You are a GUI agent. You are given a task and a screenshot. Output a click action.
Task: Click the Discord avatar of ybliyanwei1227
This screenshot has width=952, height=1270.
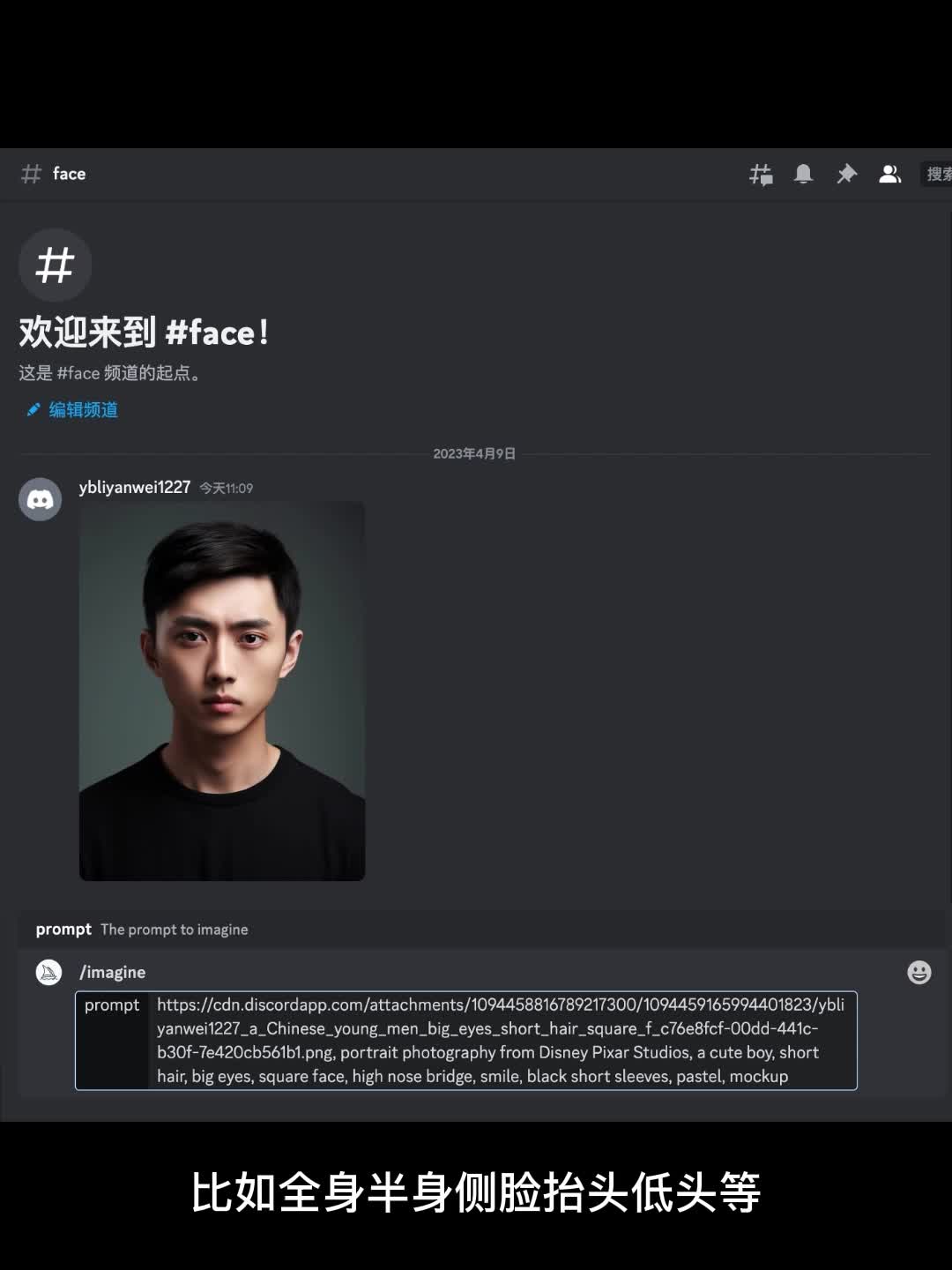click(41, 499)
